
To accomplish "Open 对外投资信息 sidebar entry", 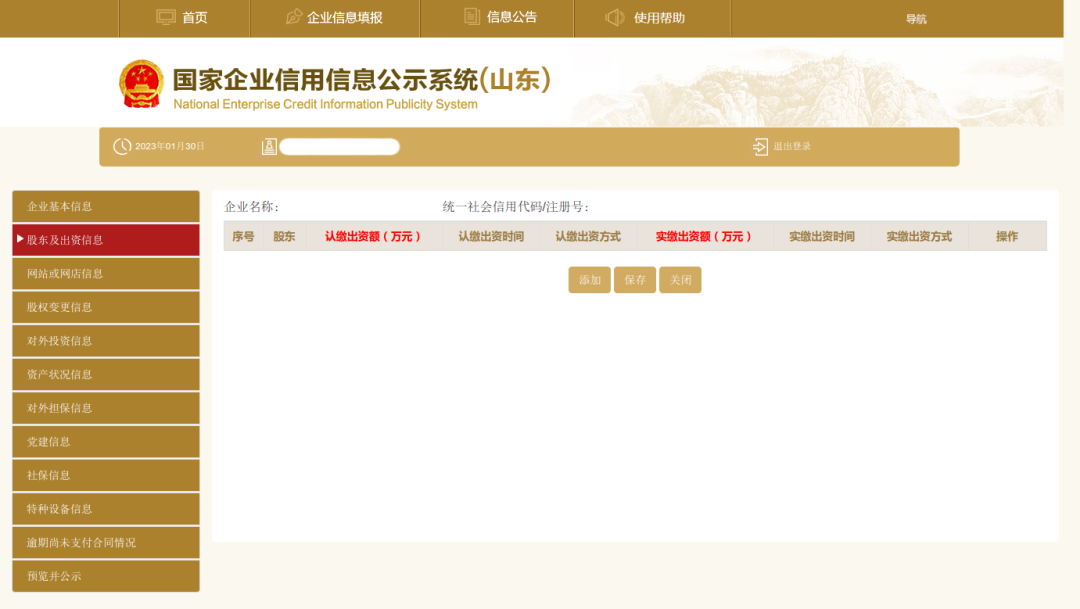I will (x=106, y=341).
